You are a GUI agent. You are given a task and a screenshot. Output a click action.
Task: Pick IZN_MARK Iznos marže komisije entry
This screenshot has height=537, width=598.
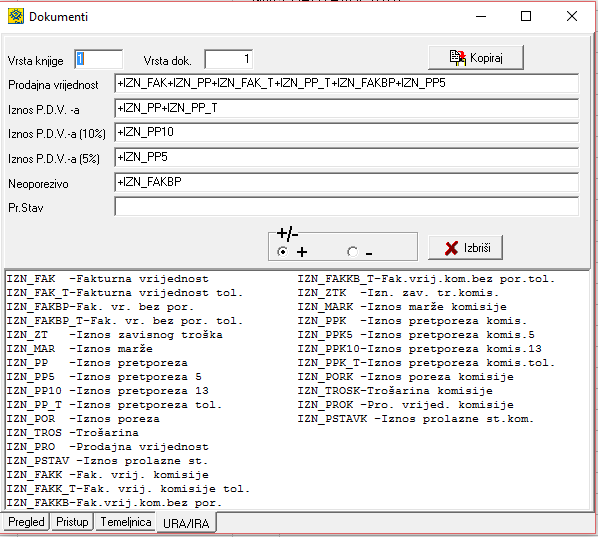click(x=402, y=307)
